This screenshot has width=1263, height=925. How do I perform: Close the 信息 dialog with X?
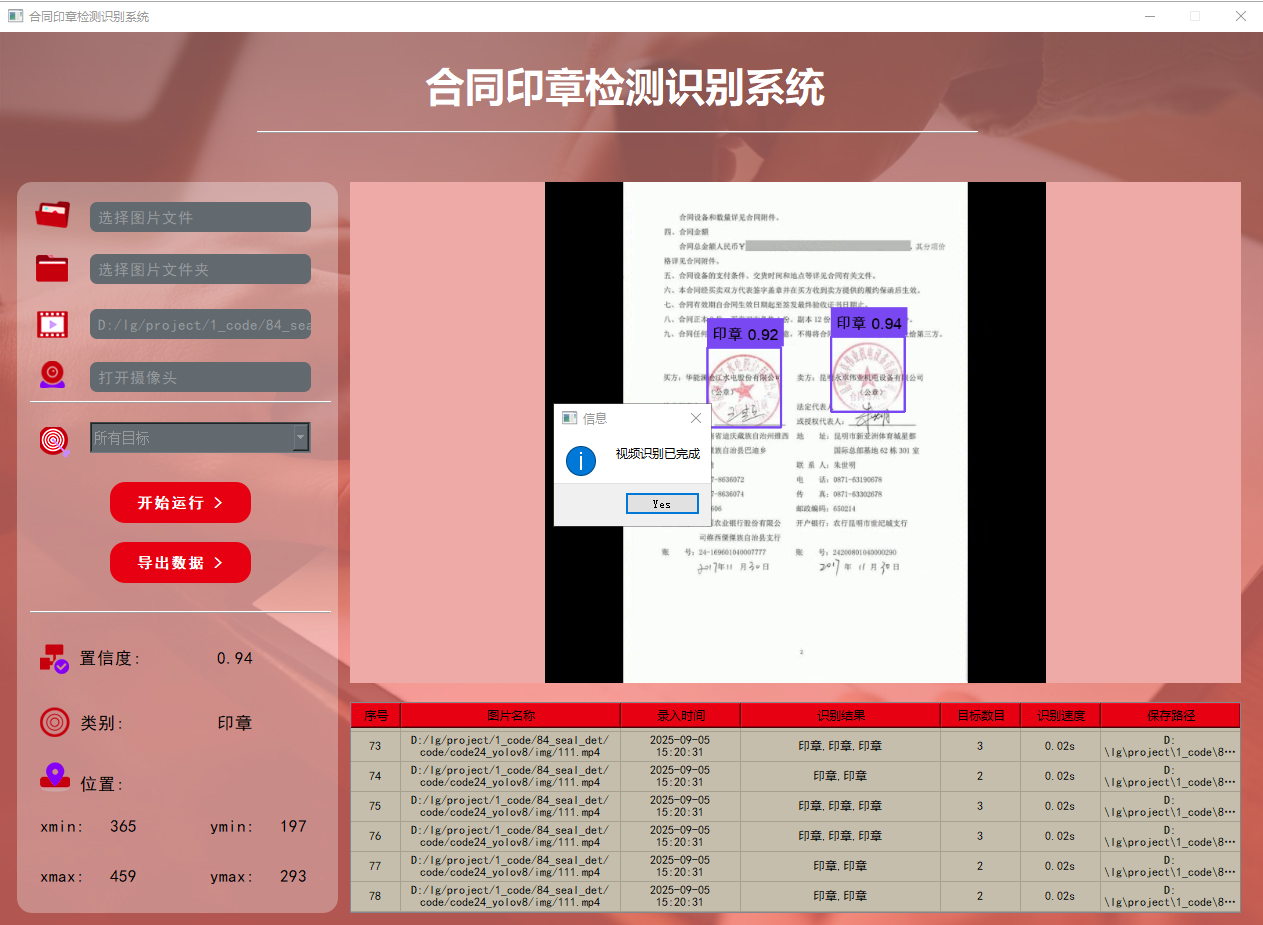click(x=696, y=418)
